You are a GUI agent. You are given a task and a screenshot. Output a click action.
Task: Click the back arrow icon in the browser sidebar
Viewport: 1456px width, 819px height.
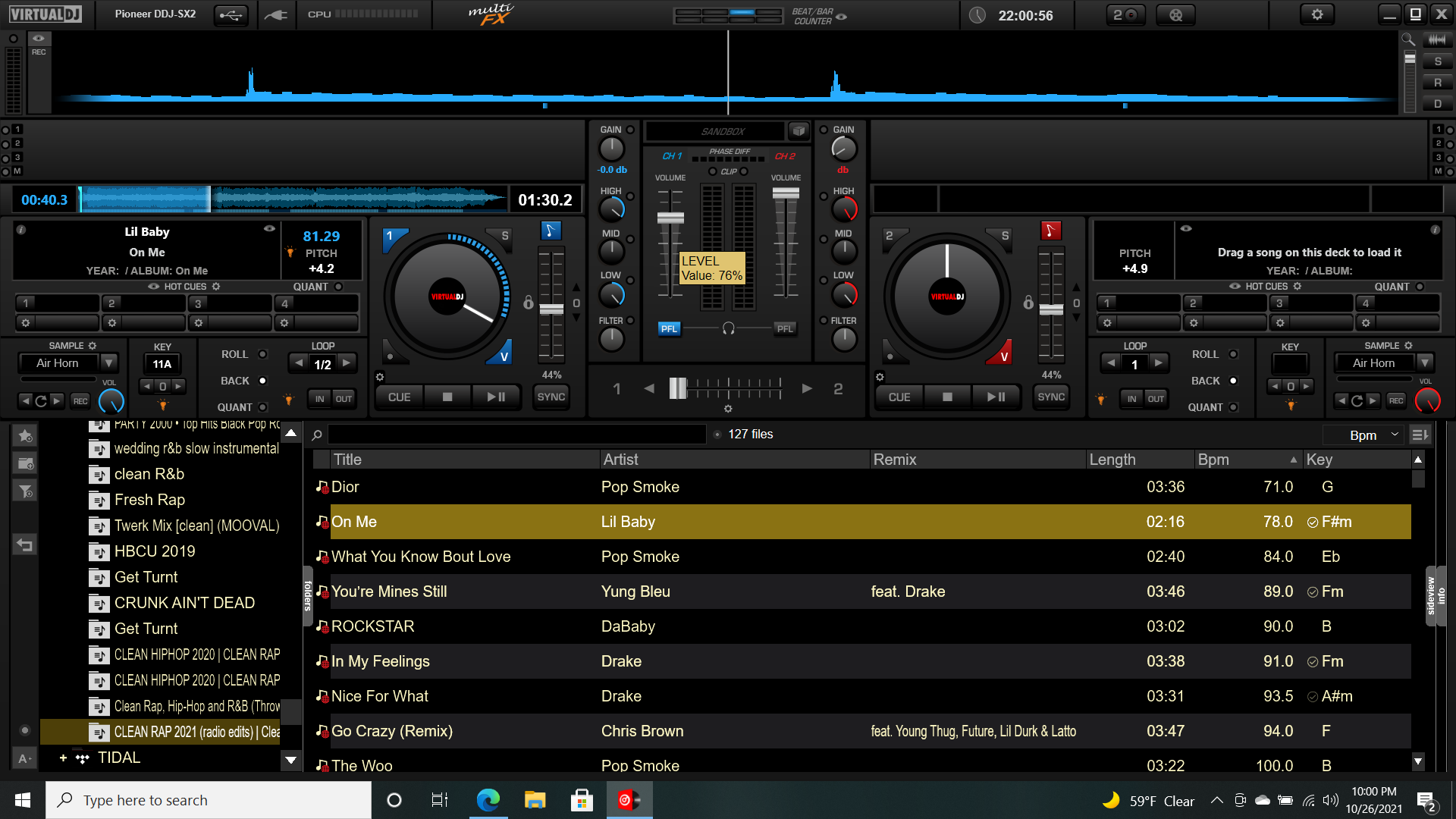pos(25,544)
